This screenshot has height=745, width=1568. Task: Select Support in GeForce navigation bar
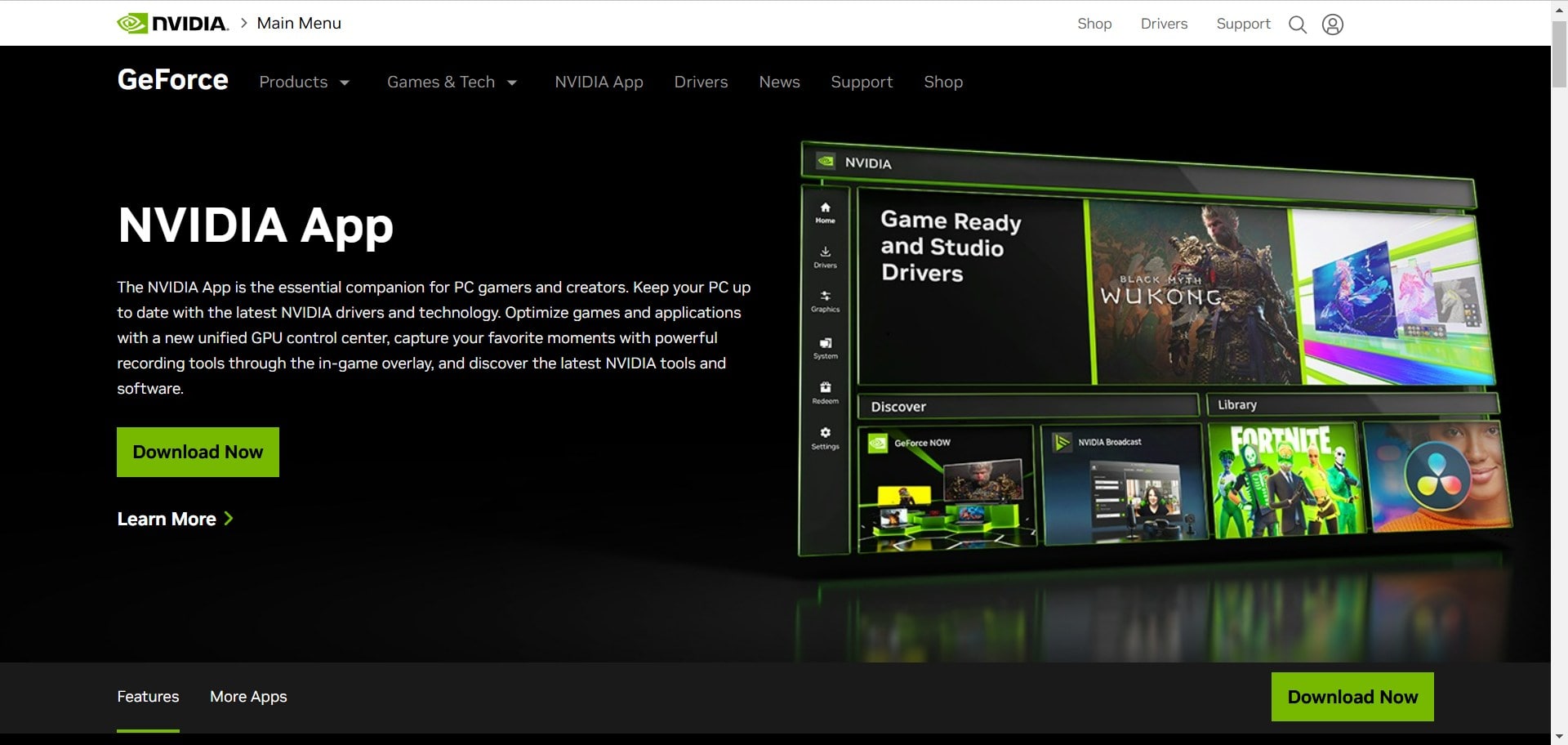coord(862,82)
